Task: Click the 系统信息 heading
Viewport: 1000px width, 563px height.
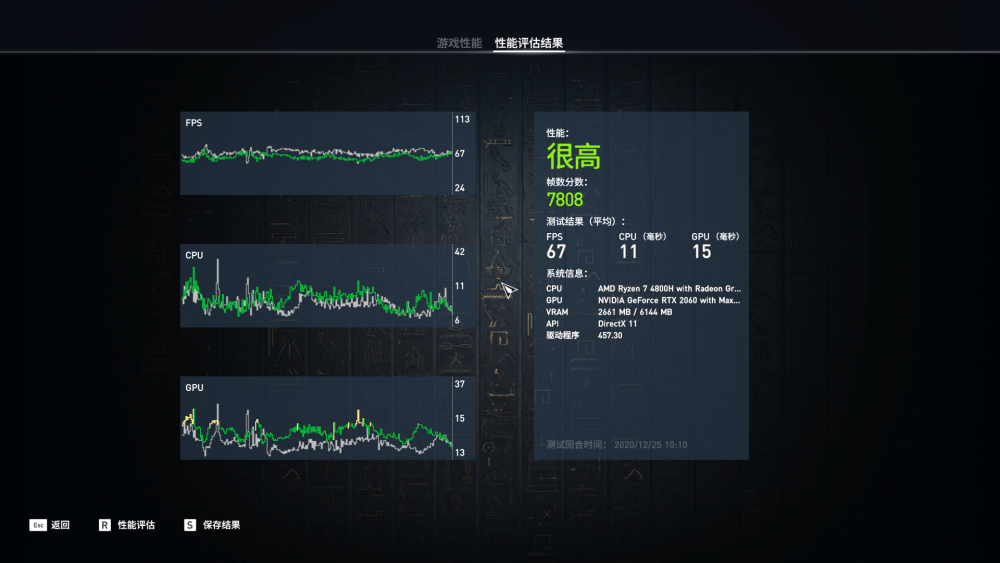Action: pyautogui.click(x=567, y=274)
